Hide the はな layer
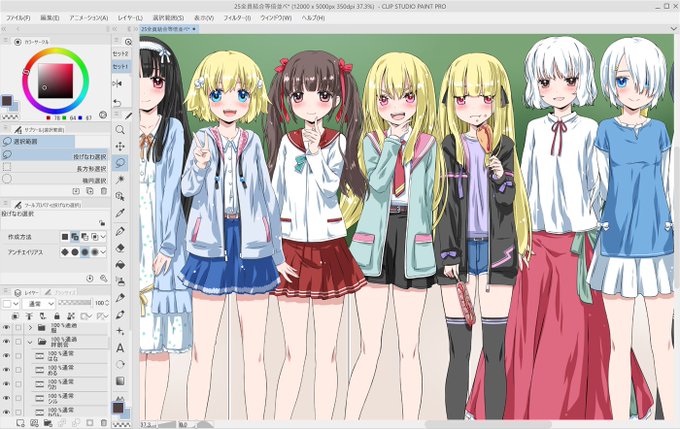The image size is (680, 429). [6, 356]
